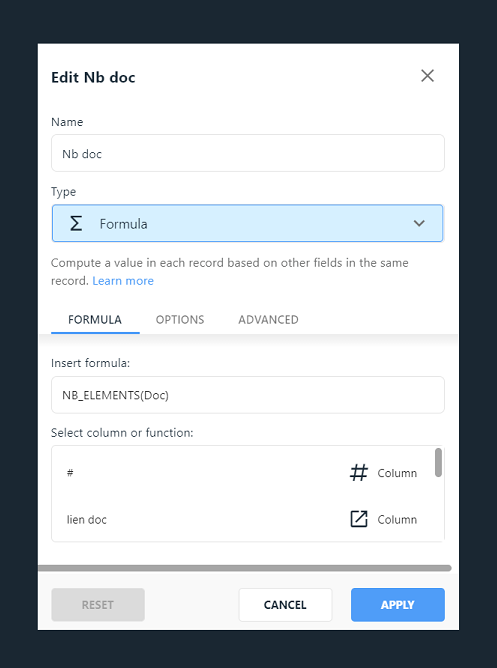Cancel editing with the CANCEL button

pyautogui.click(x=285, y=605)
